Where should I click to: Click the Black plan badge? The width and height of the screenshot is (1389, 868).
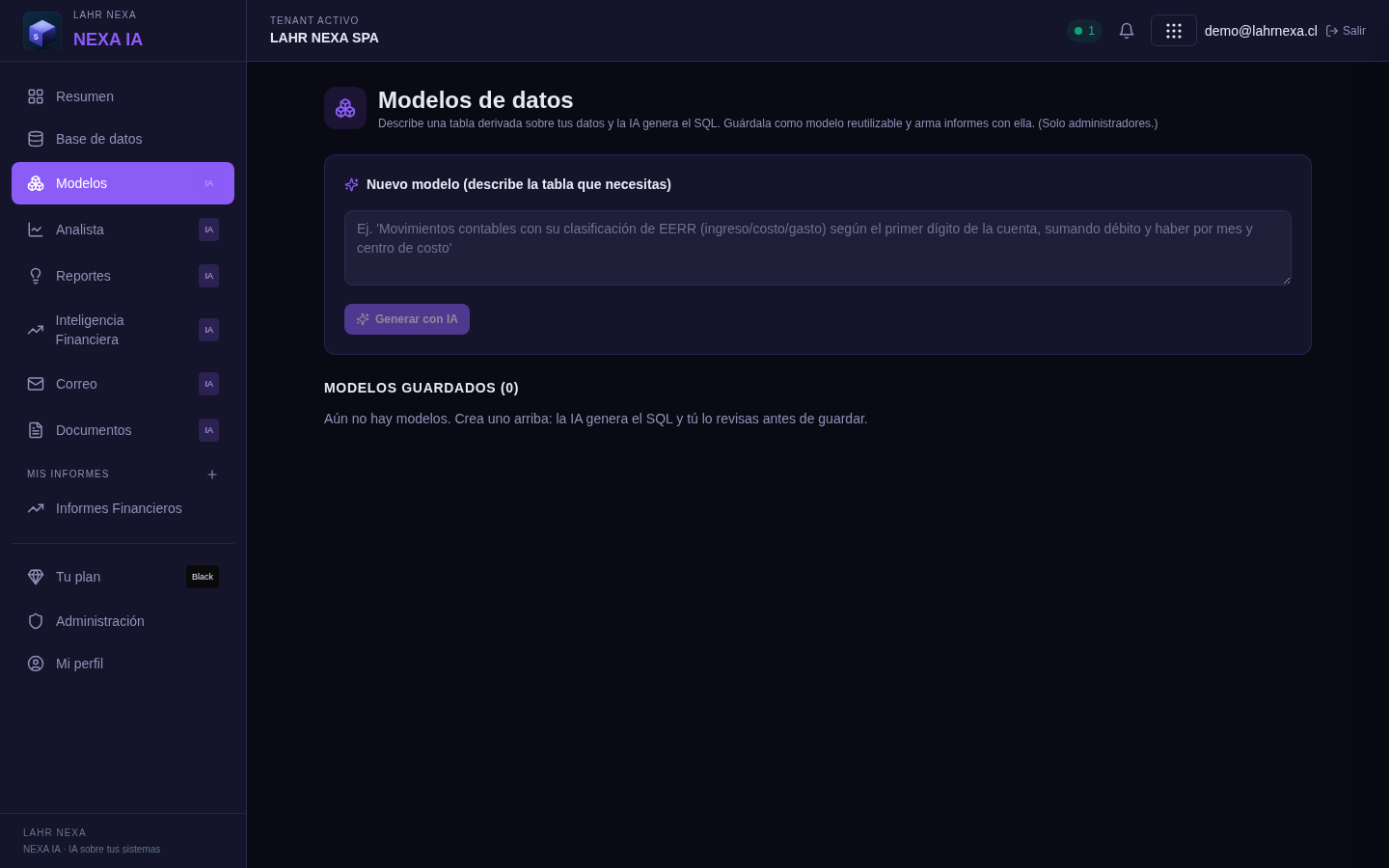203,577
